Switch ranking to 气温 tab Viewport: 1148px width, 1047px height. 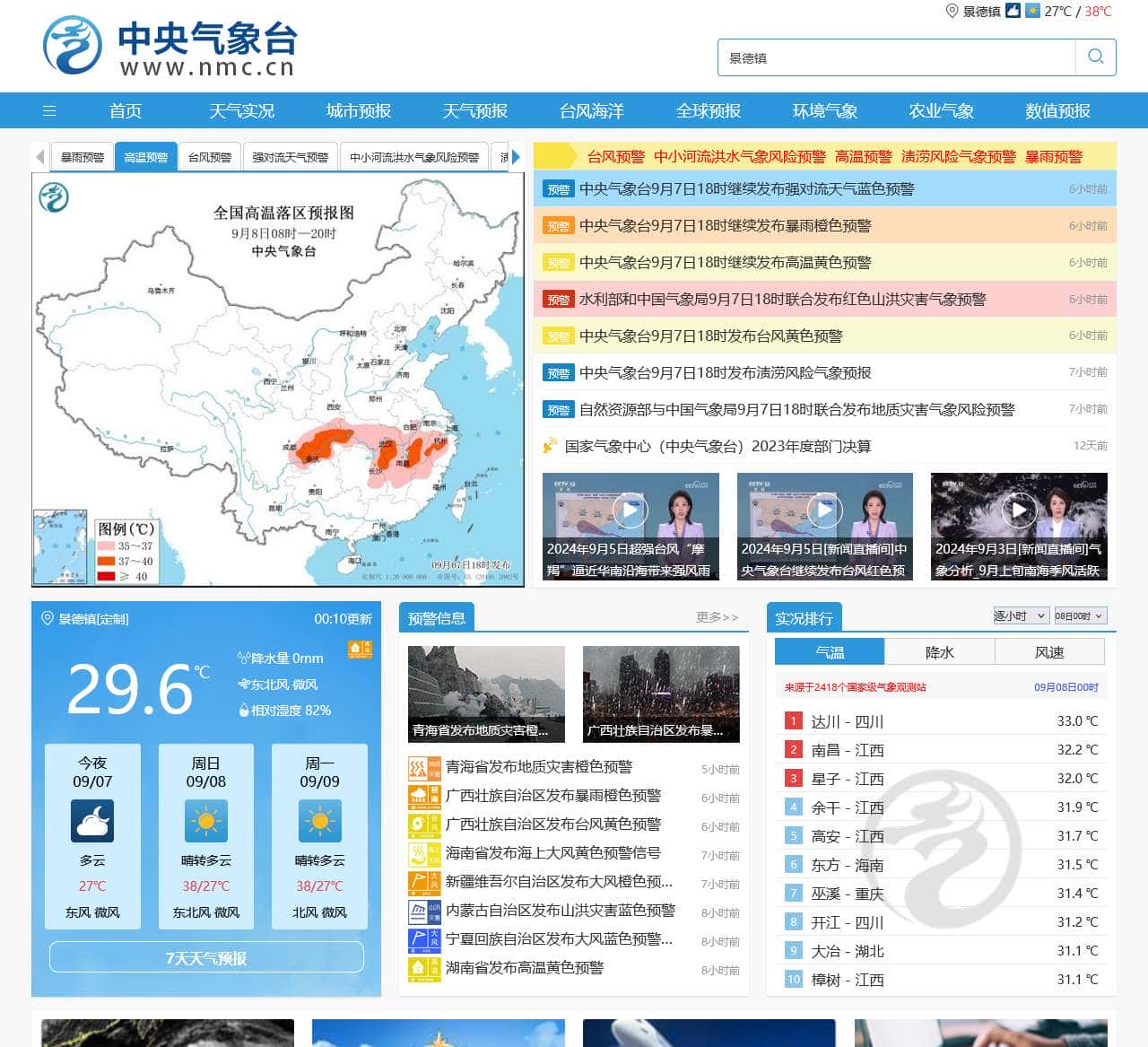(830, 652)
